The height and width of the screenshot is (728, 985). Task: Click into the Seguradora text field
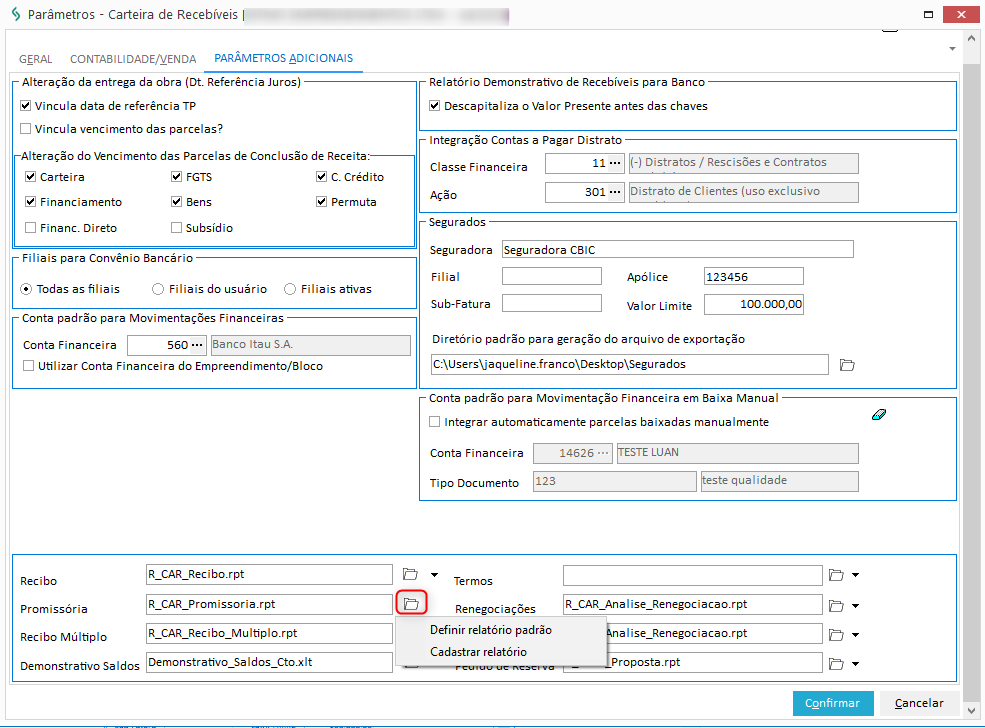pos(677,249)
